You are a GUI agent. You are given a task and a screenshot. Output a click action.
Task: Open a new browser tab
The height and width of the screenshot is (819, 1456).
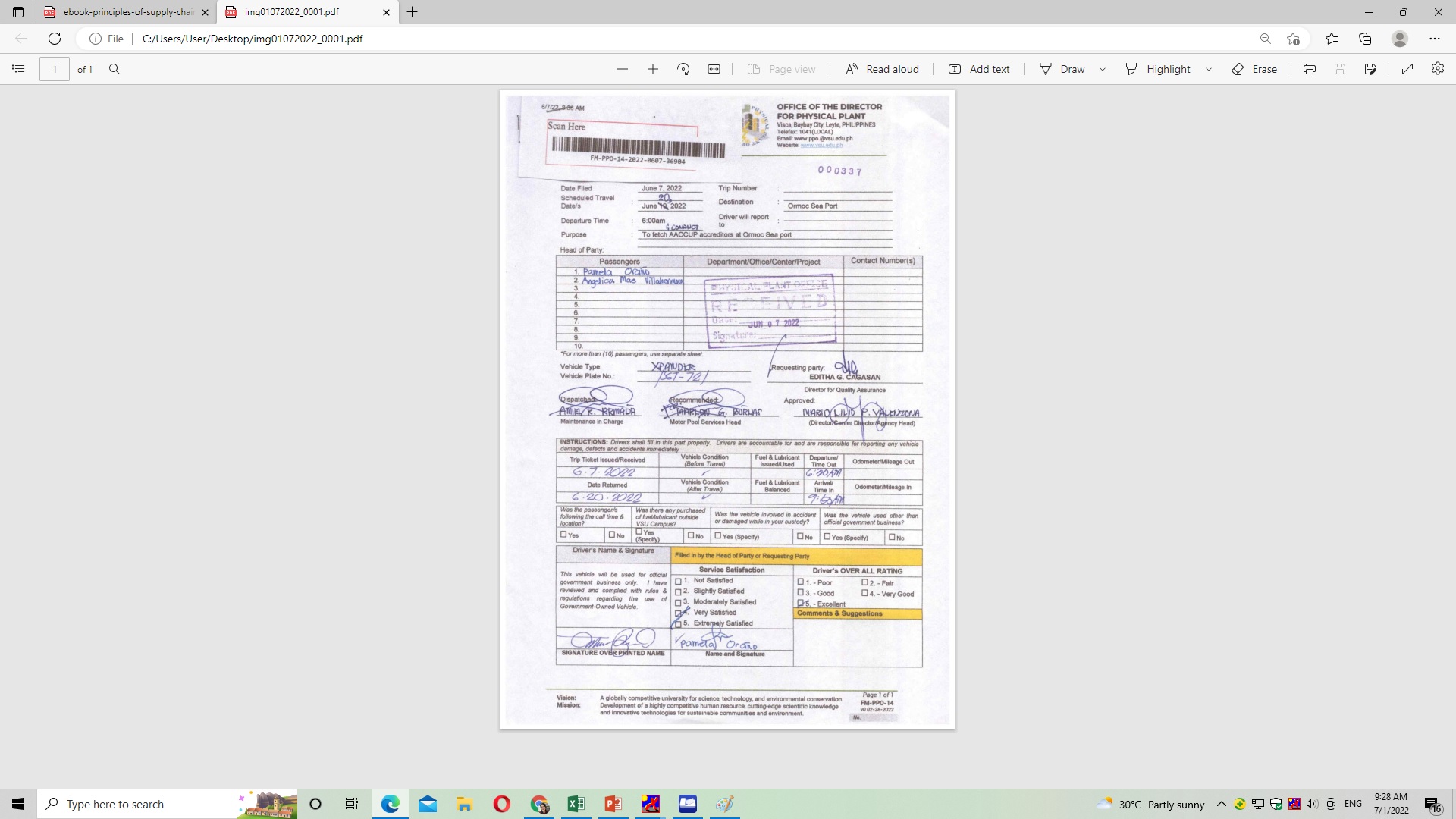[x=413, y=12]
